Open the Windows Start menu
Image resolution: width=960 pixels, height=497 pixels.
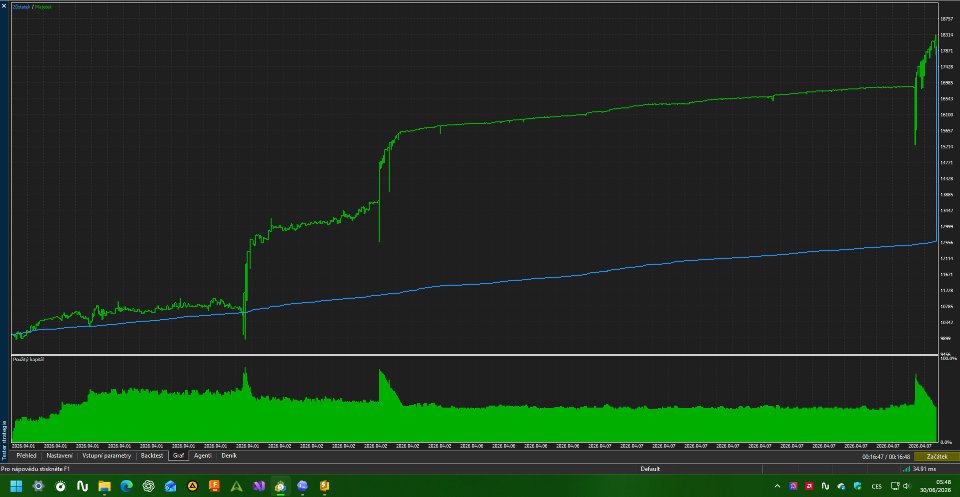(x=16, y=487)
